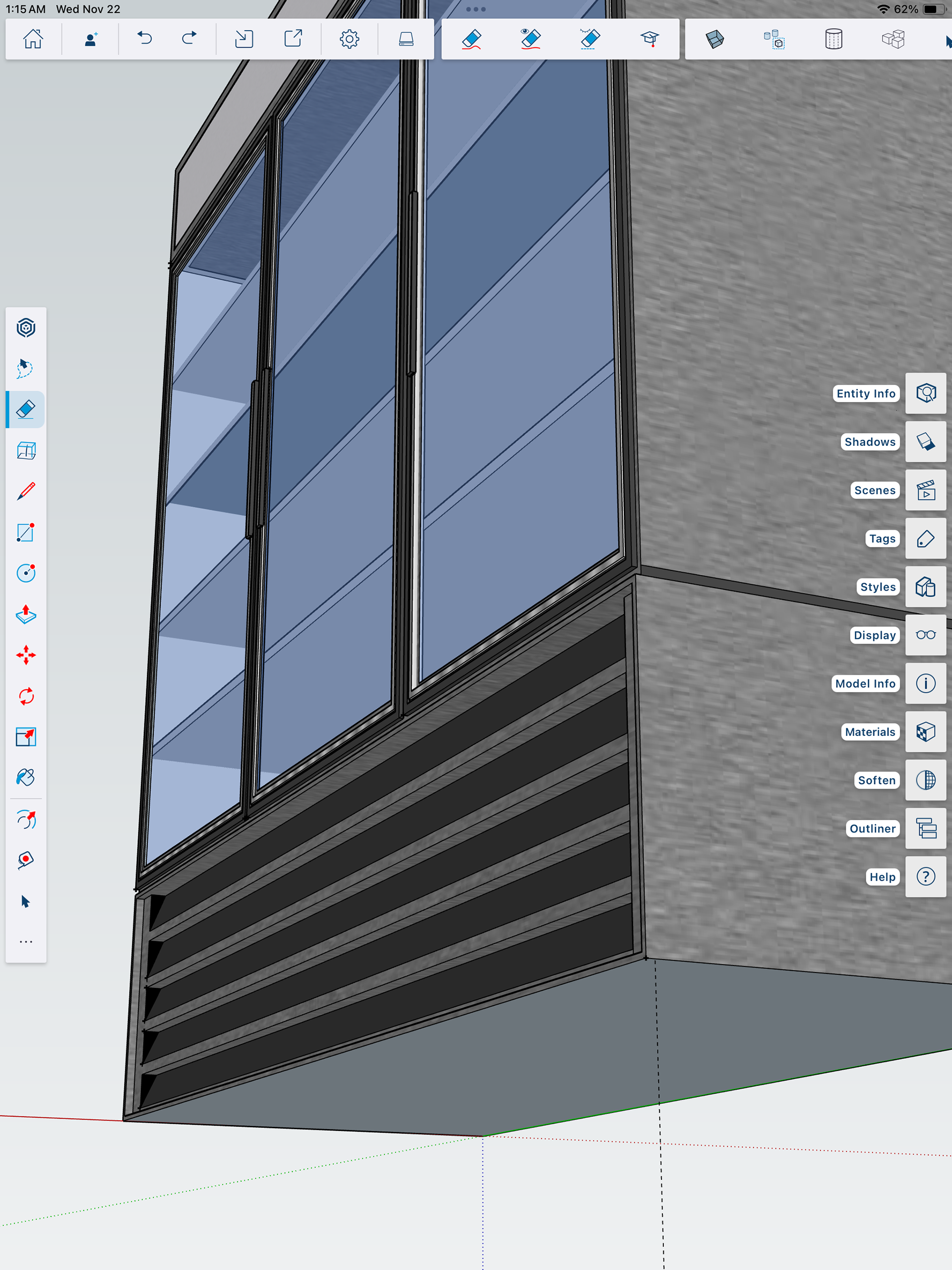Screen dimensions: 952x1270
Task: Select the Lasso select tool
Action: click(x=26, y=368)
